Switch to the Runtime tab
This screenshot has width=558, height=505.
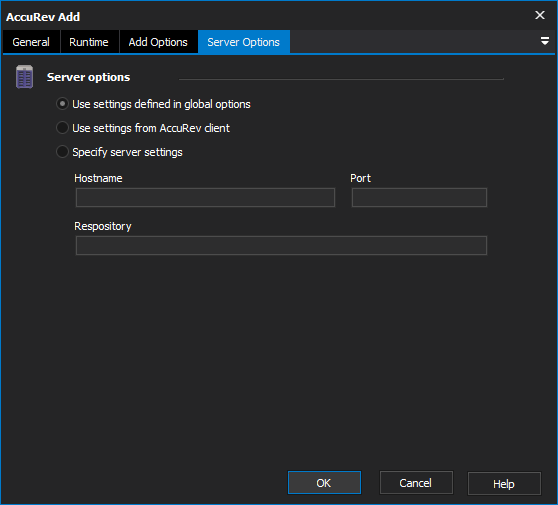point(89,42)
